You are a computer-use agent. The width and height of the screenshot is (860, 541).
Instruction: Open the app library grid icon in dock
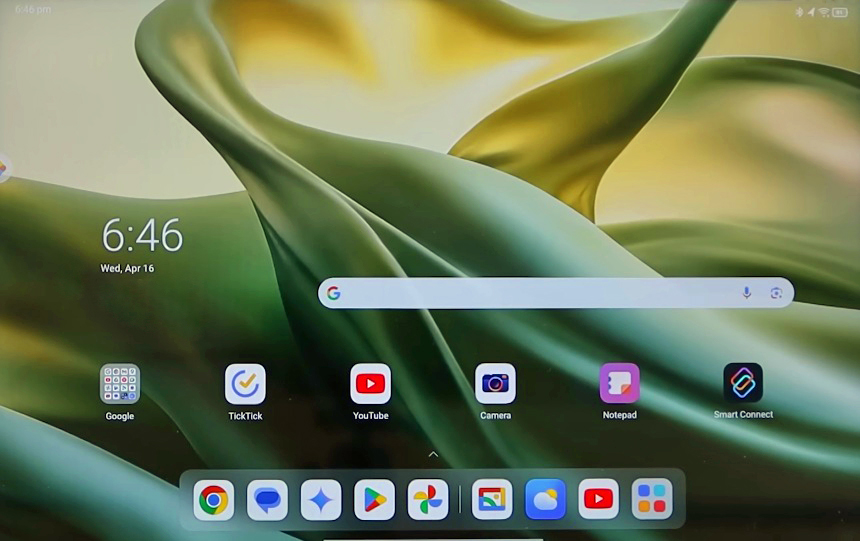[x=652, y=499]
